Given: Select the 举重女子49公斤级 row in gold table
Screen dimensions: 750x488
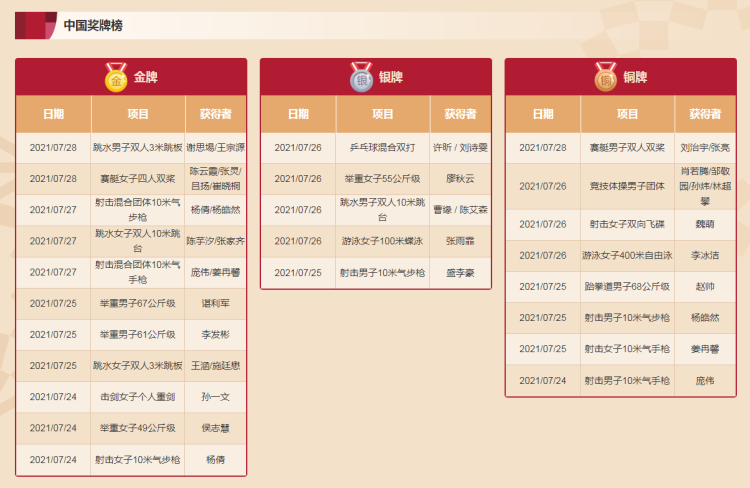Looking at the screenshot, I should (x=138, y=428).
